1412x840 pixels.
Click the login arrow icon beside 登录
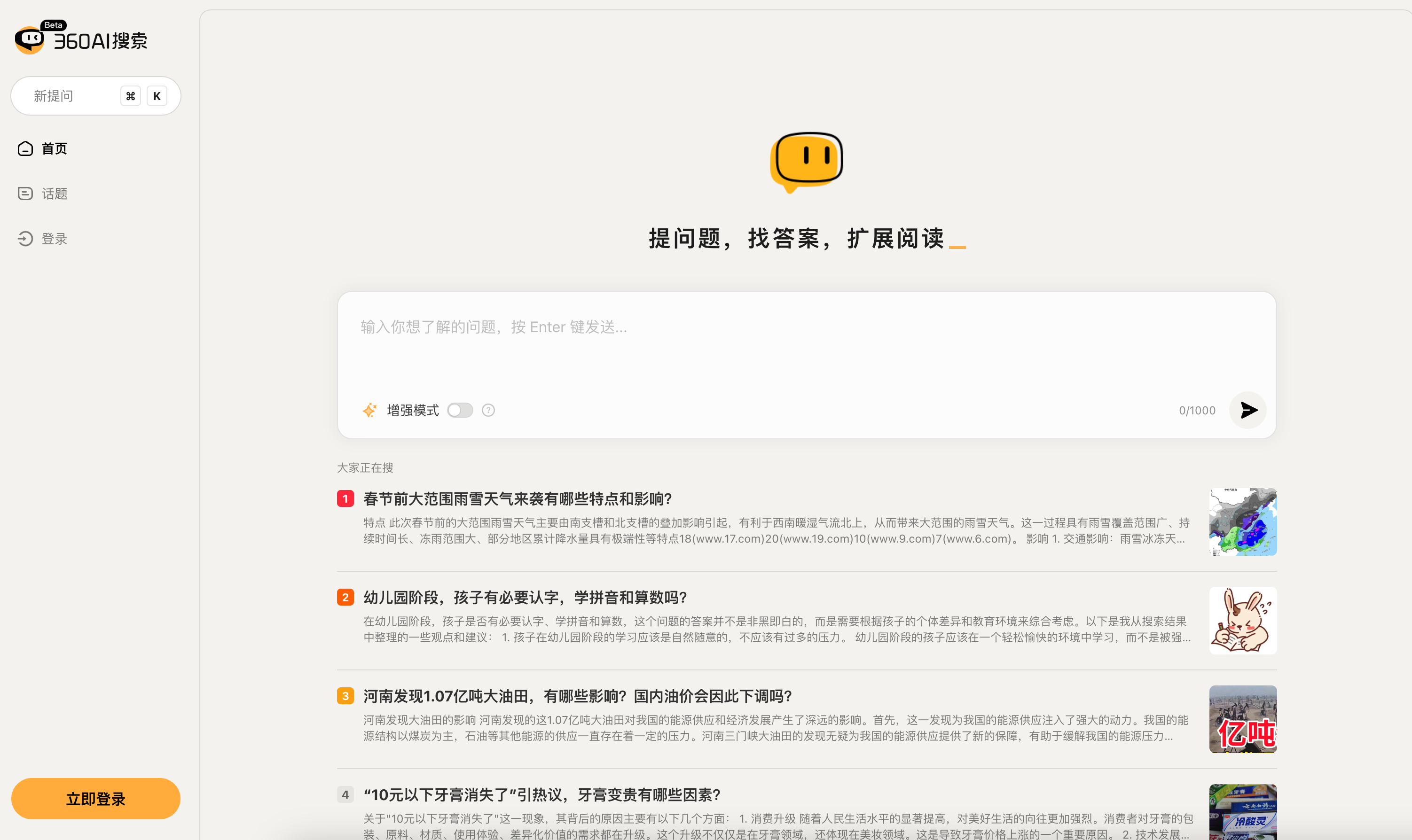coord(25,239)
